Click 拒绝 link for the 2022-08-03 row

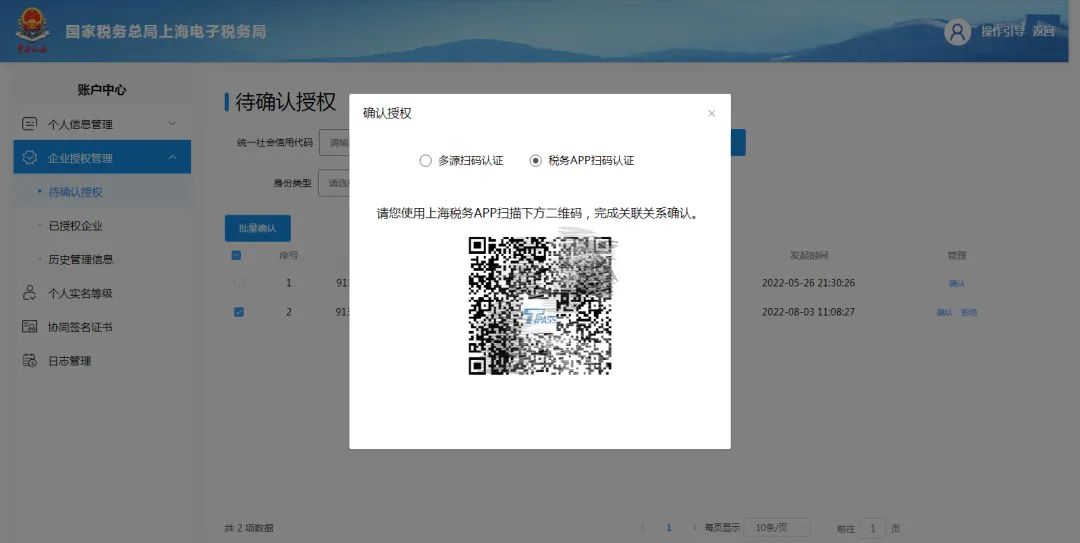pyautogui.click(x=969, y=312)
